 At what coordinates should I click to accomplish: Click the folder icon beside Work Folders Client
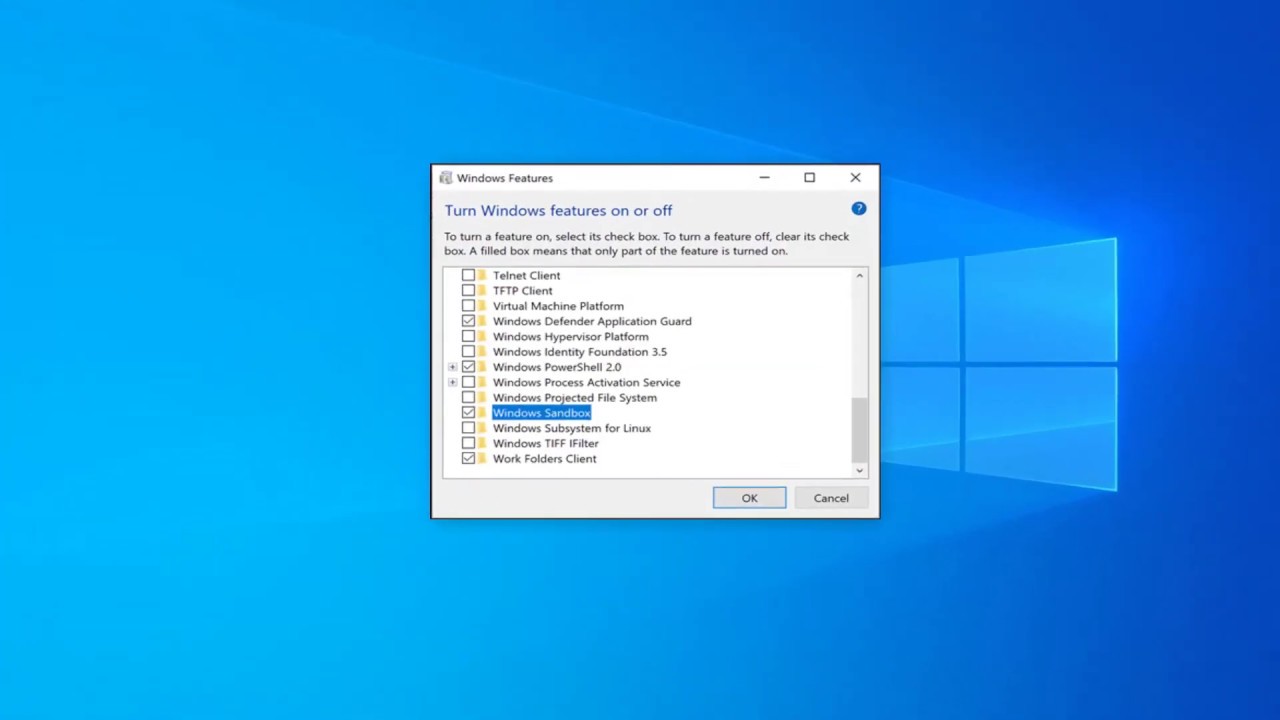[482, 459]
